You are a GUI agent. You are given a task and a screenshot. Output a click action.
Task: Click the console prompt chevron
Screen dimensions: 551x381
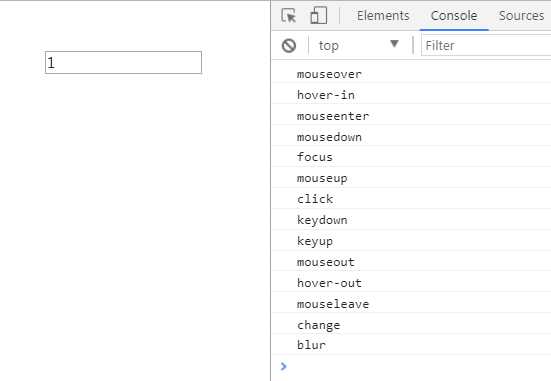click(284, 366)
